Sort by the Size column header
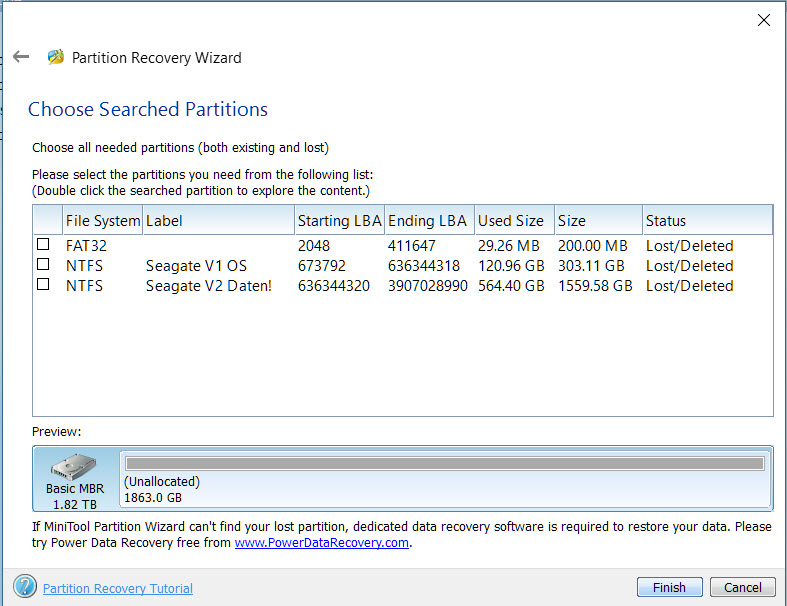787x606 pixels. pyautogui.click(x=598, y=220)
